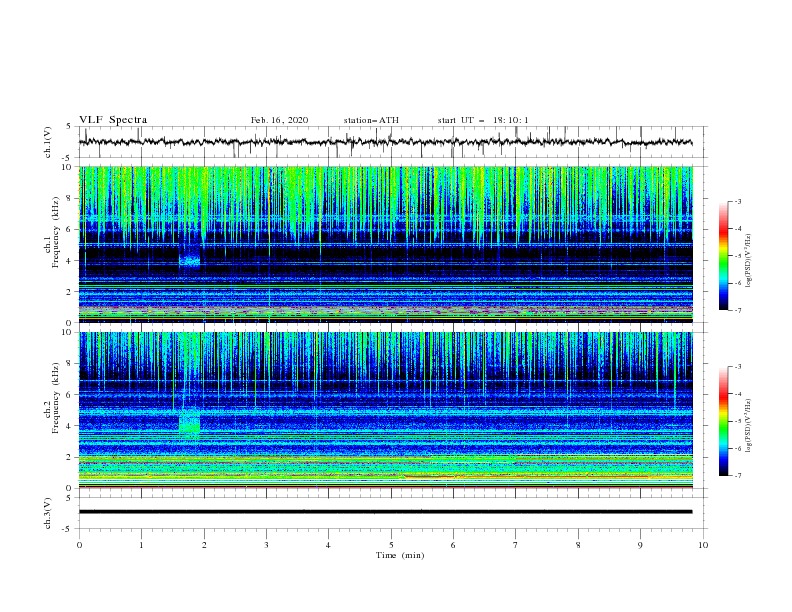Click the ch.2 frequency tick label "2"

[x=70, y=457]
